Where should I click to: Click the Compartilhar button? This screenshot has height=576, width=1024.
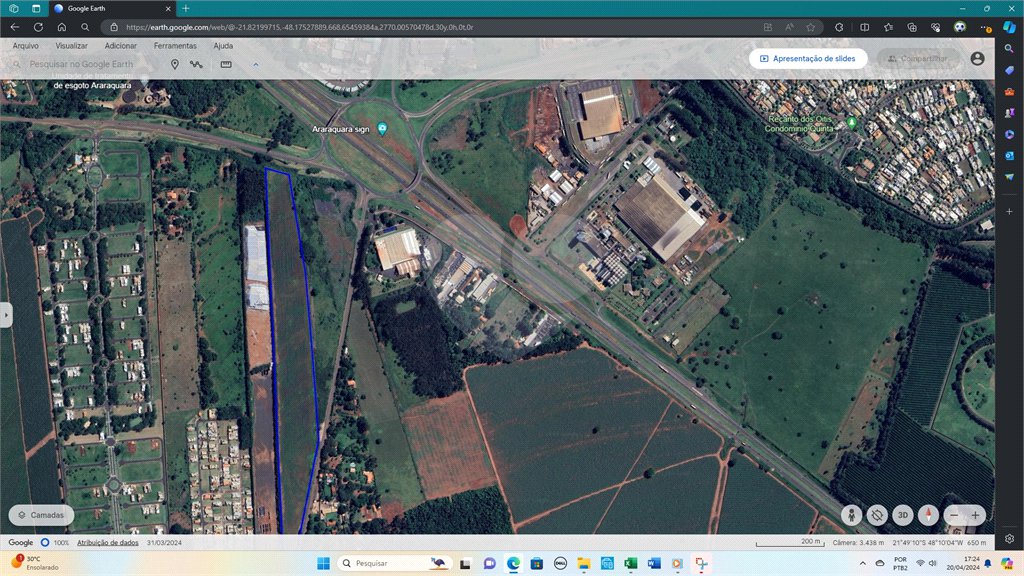click(x=918, y=58)
